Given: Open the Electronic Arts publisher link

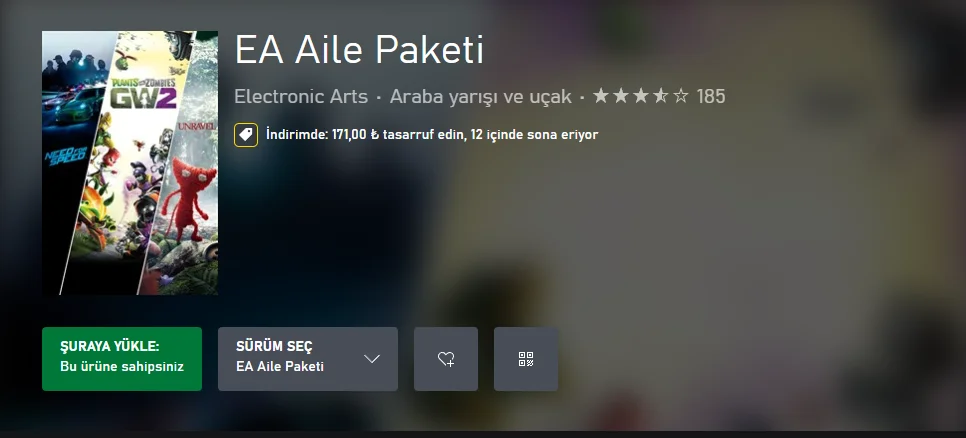Looking at the screenshot, I should 301,97.
